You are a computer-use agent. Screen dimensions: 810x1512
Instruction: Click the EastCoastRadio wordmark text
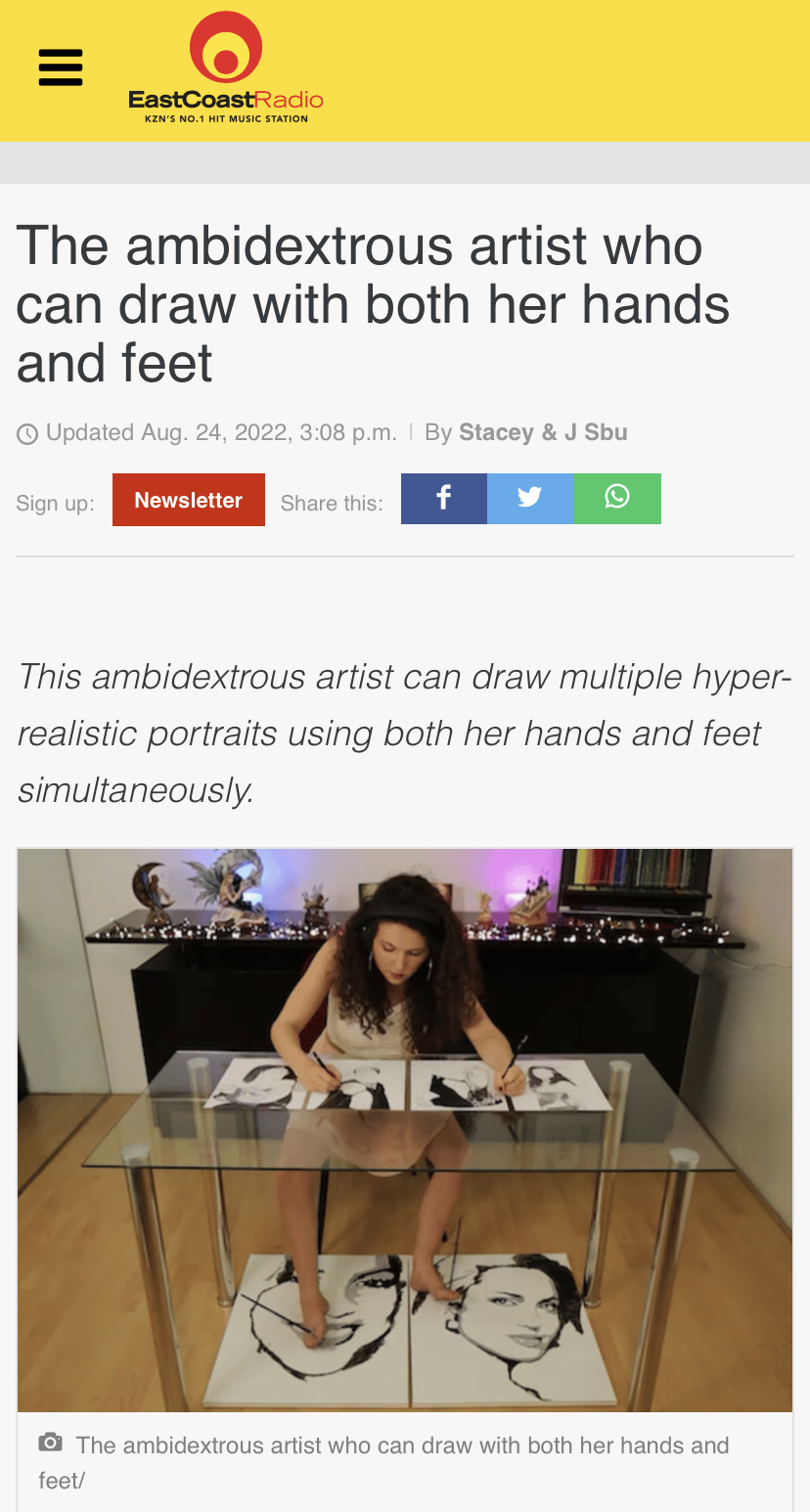(226, 99)
